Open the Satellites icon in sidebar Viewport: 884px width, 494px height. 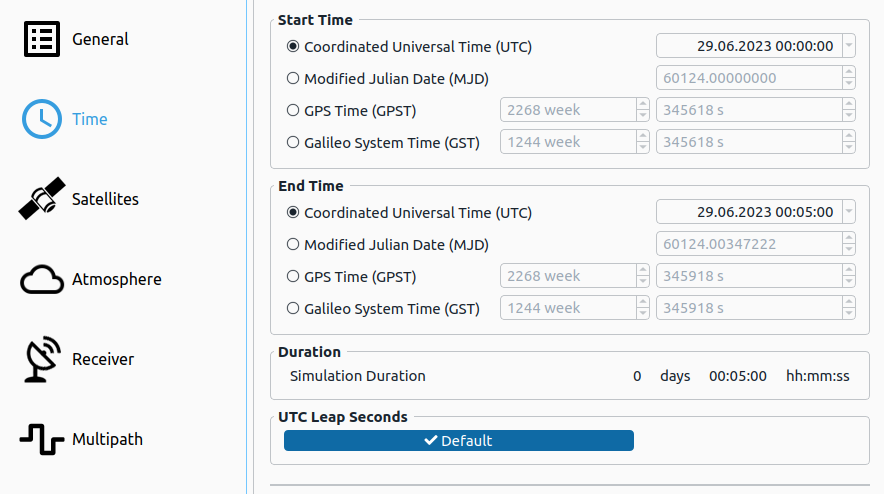click(x=42, y=199)
